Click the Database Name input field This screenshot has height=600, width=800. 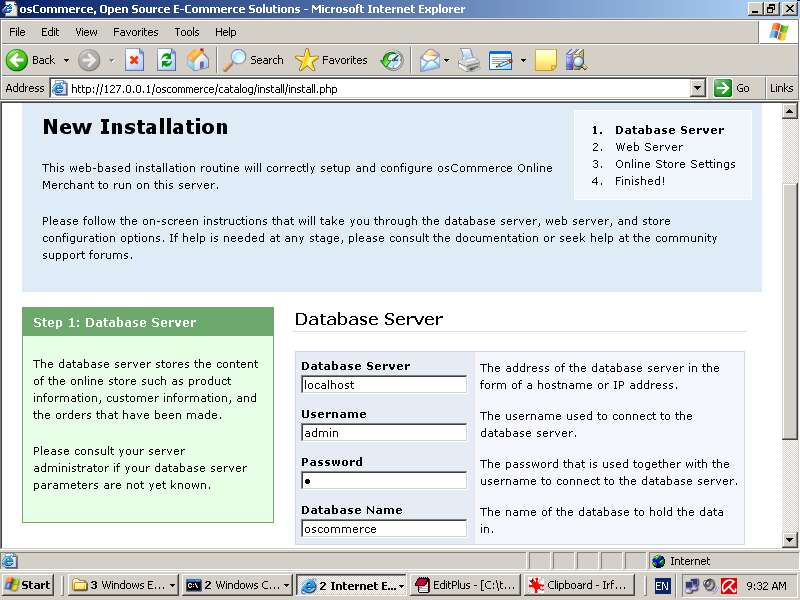click(x=384, y=529)
